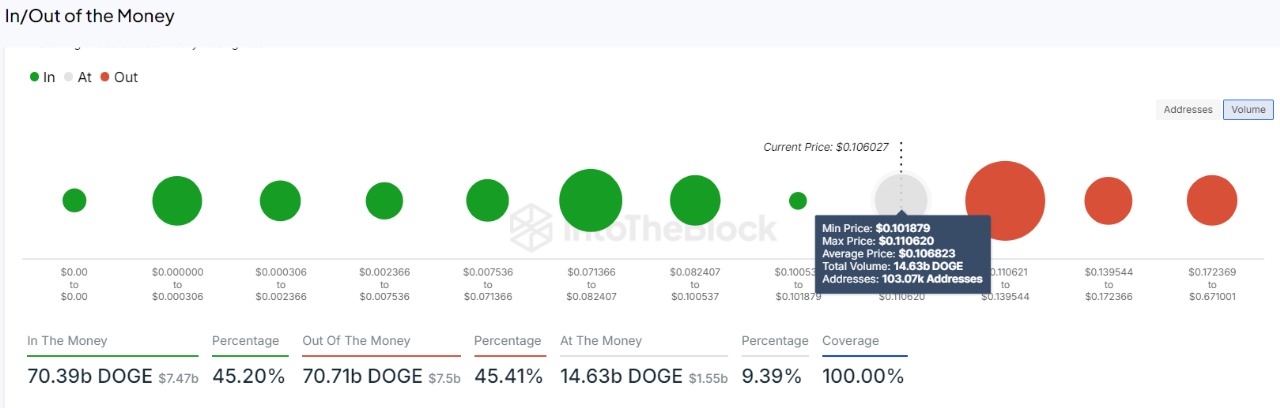Click the tiny green bubble left of the gray one

click(798, 200)
